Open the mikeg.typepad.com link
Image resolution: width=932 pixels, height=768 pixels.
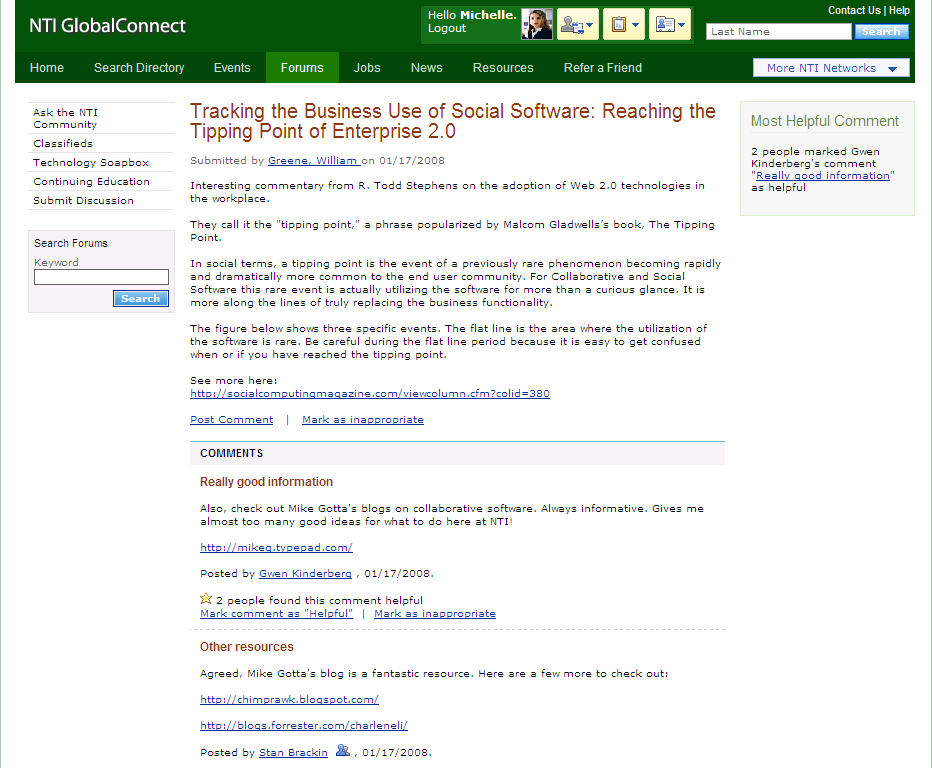[276, 547]
